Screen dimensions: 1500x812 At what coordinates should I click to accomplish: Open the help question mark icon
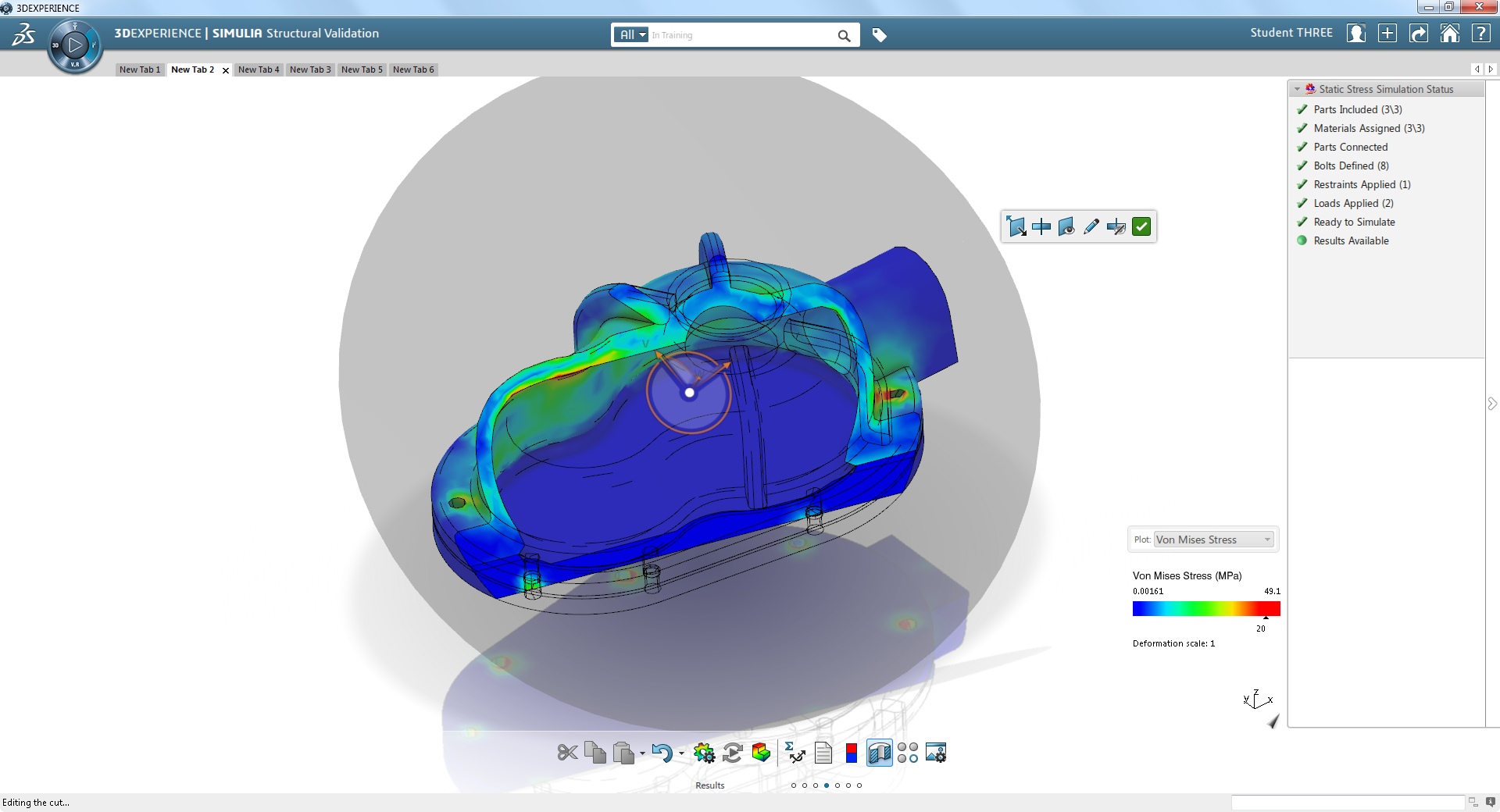[1481, 33]
